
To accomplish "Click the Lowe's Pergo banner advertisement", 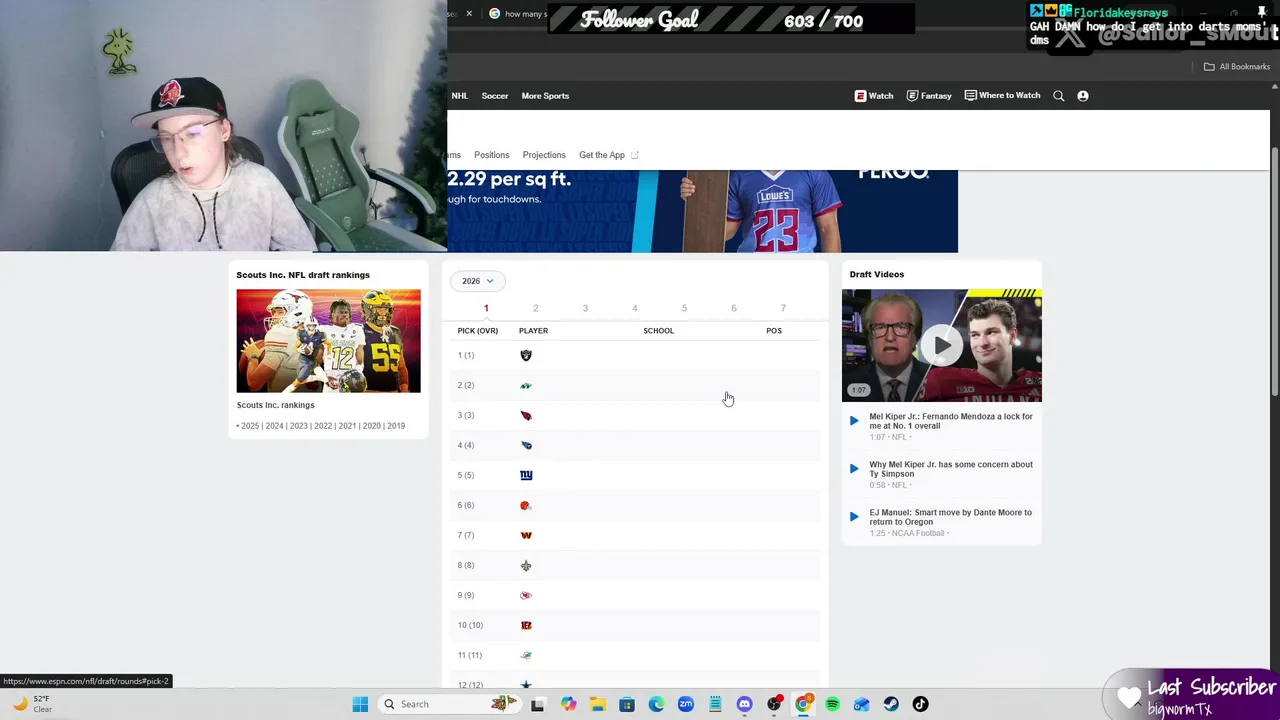I will (x=702, y=211).
